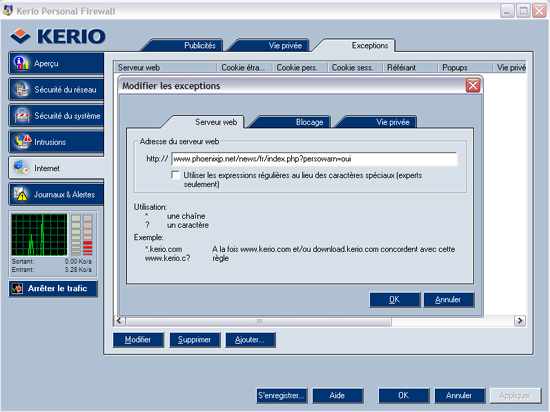Close the Kerio Personal Firewall window
Screen dimensions: 550x412
coord(539,11)
